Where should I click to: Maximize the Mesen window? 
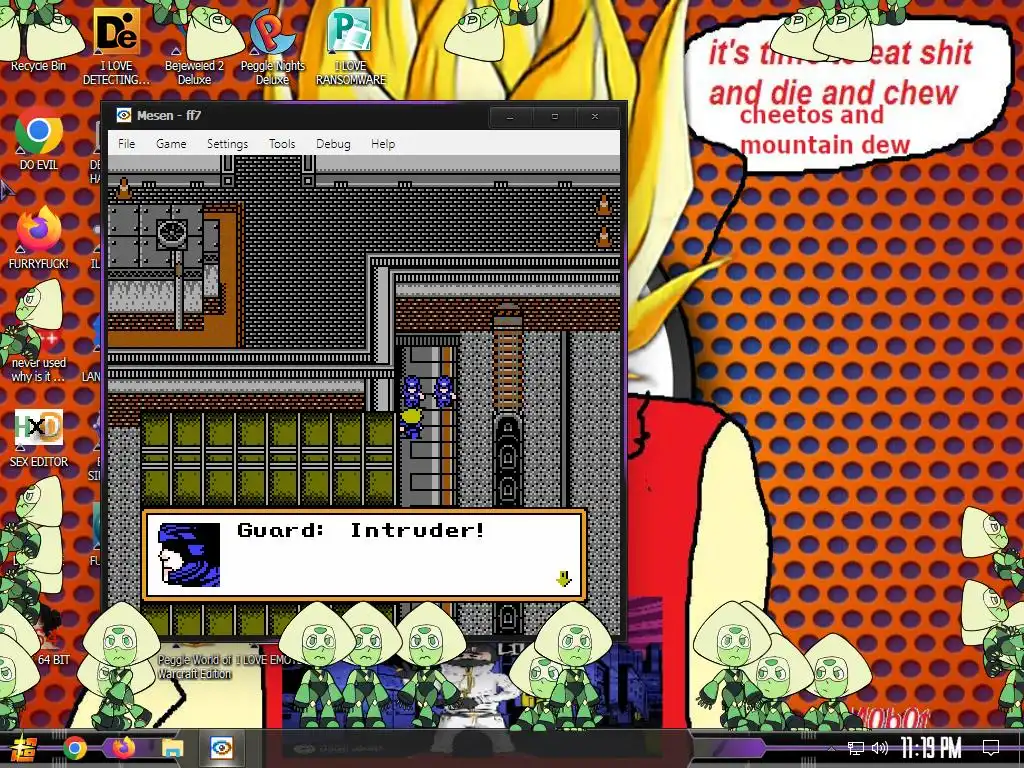[x=554, y=117]
